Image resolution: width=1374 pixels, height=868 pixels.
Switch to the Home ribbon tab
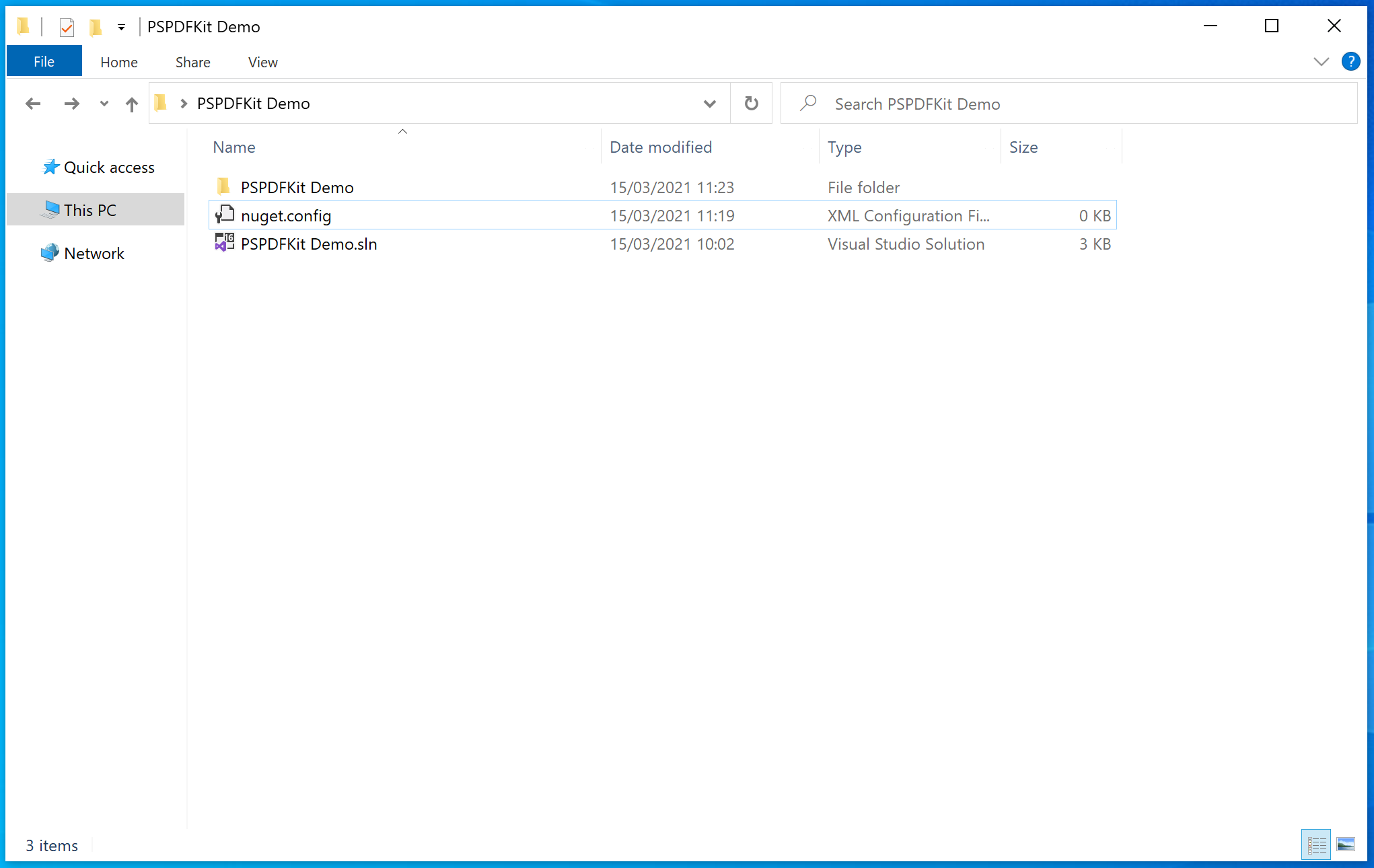(119, 62)
